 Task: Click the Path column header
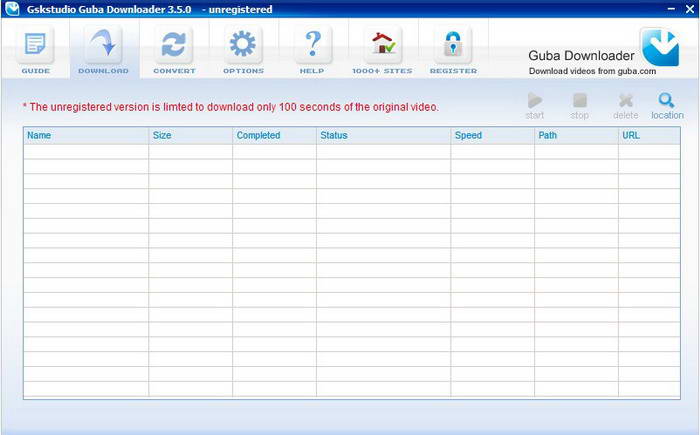[576, 135]
